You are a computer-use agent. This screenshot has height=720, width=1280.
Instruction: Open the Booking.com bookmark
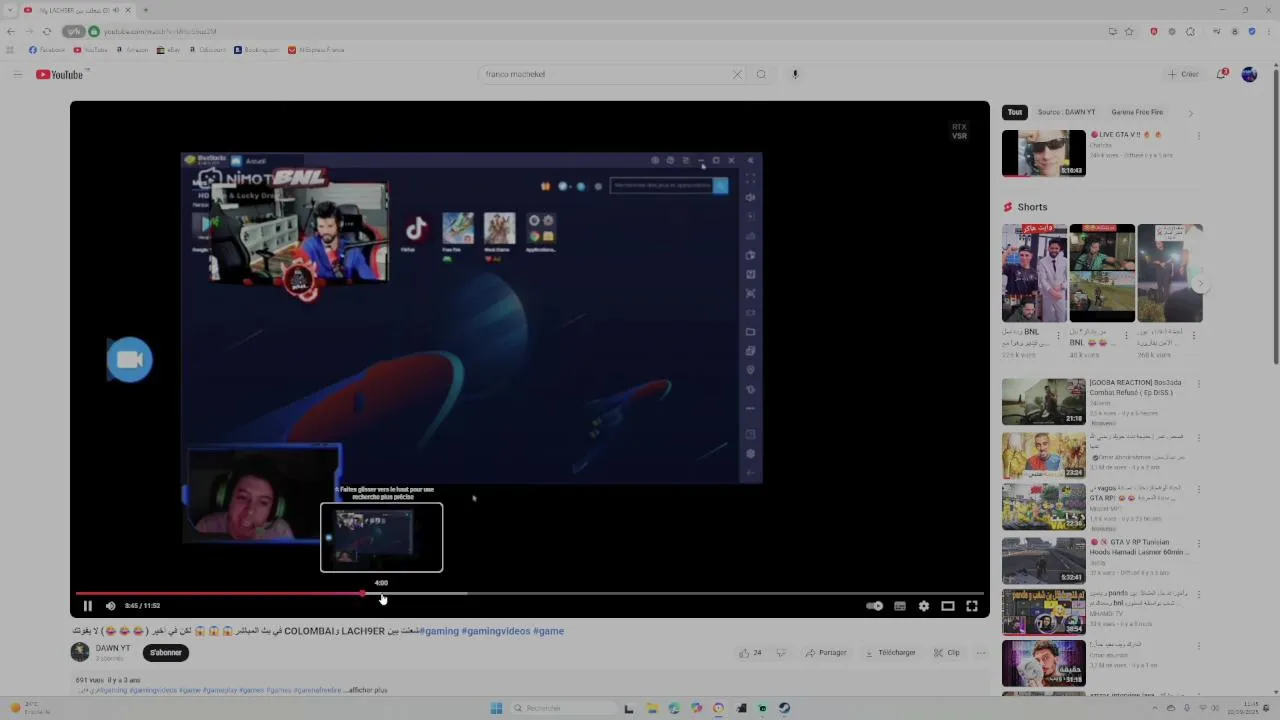pyautogui.click(x=256, y=50)
